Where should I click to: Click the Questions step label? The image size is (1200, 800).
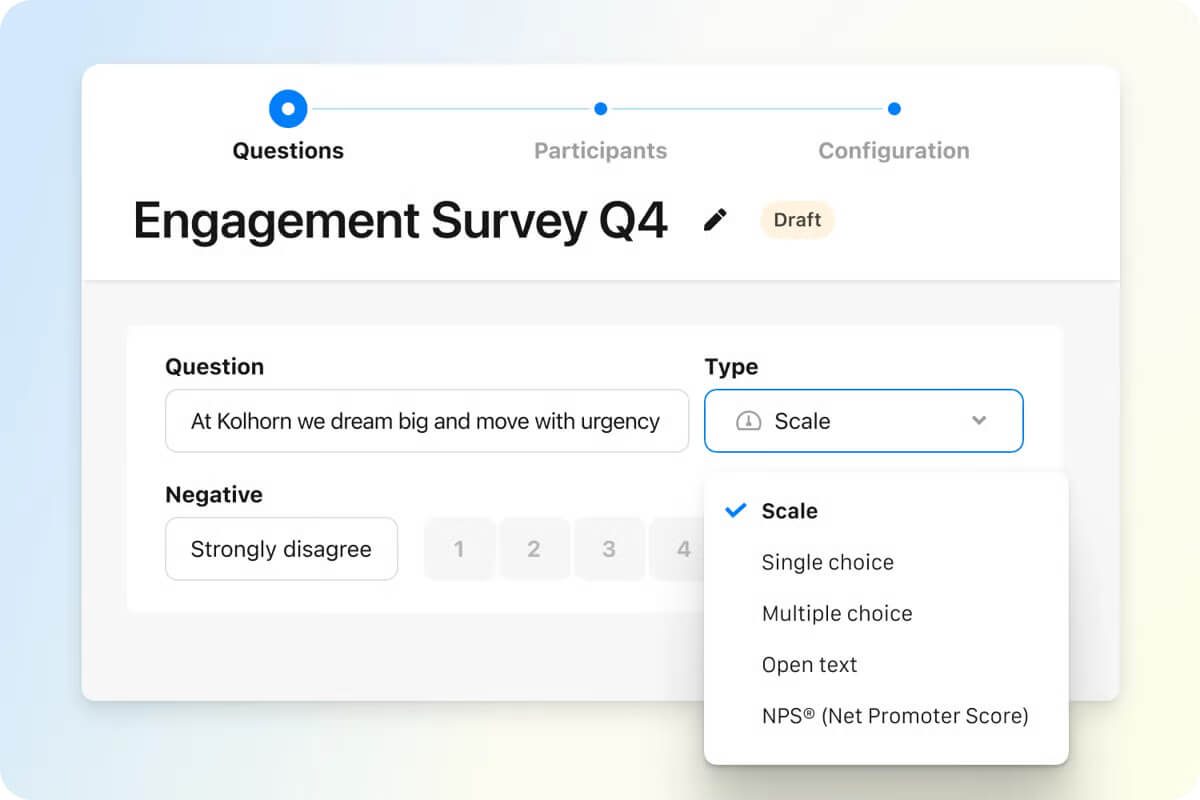pos(288,151)
